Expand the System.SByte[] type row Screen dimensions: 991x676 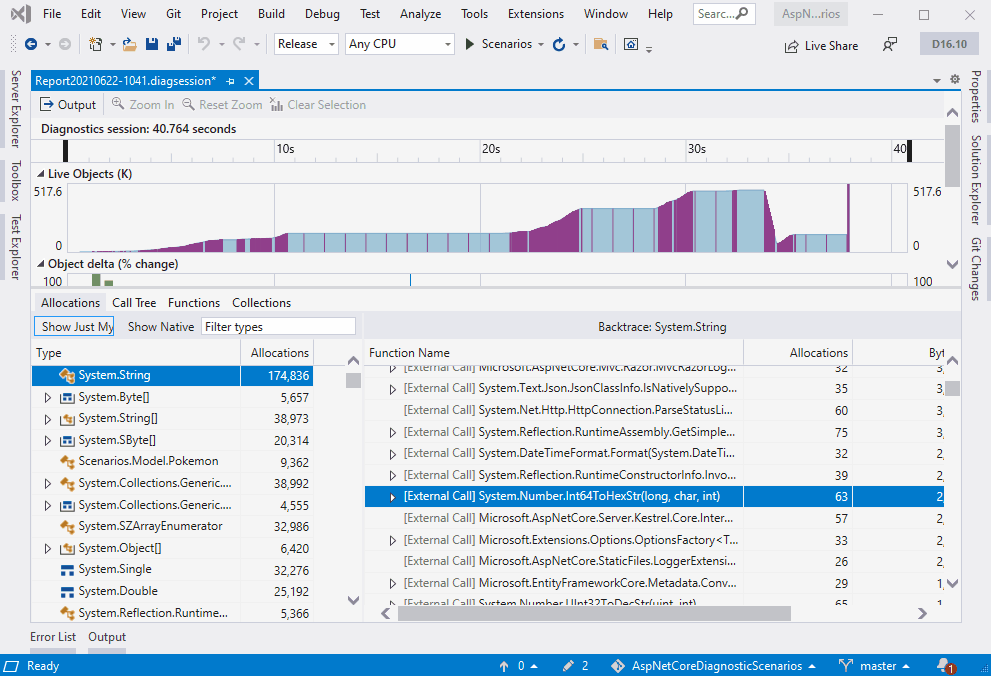(x=47, y=440)
